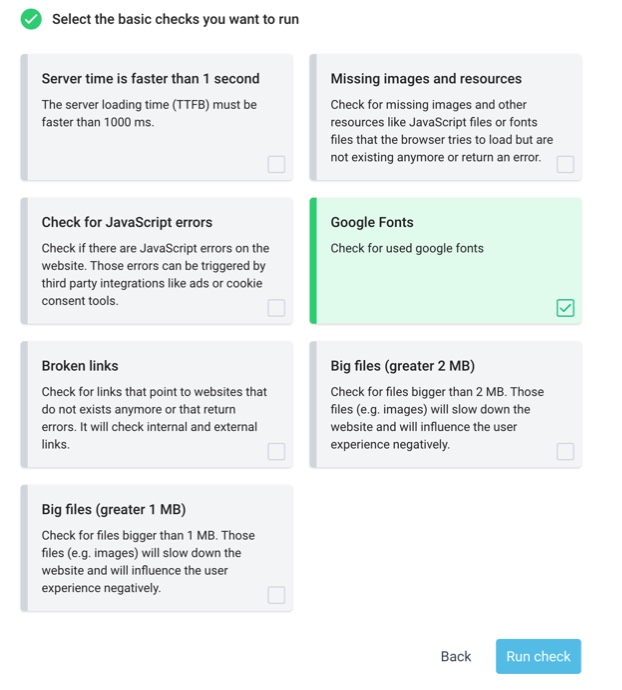Select the Check for JavaScript errors card title
The image size is (622, 690).
tap(127, 222)
